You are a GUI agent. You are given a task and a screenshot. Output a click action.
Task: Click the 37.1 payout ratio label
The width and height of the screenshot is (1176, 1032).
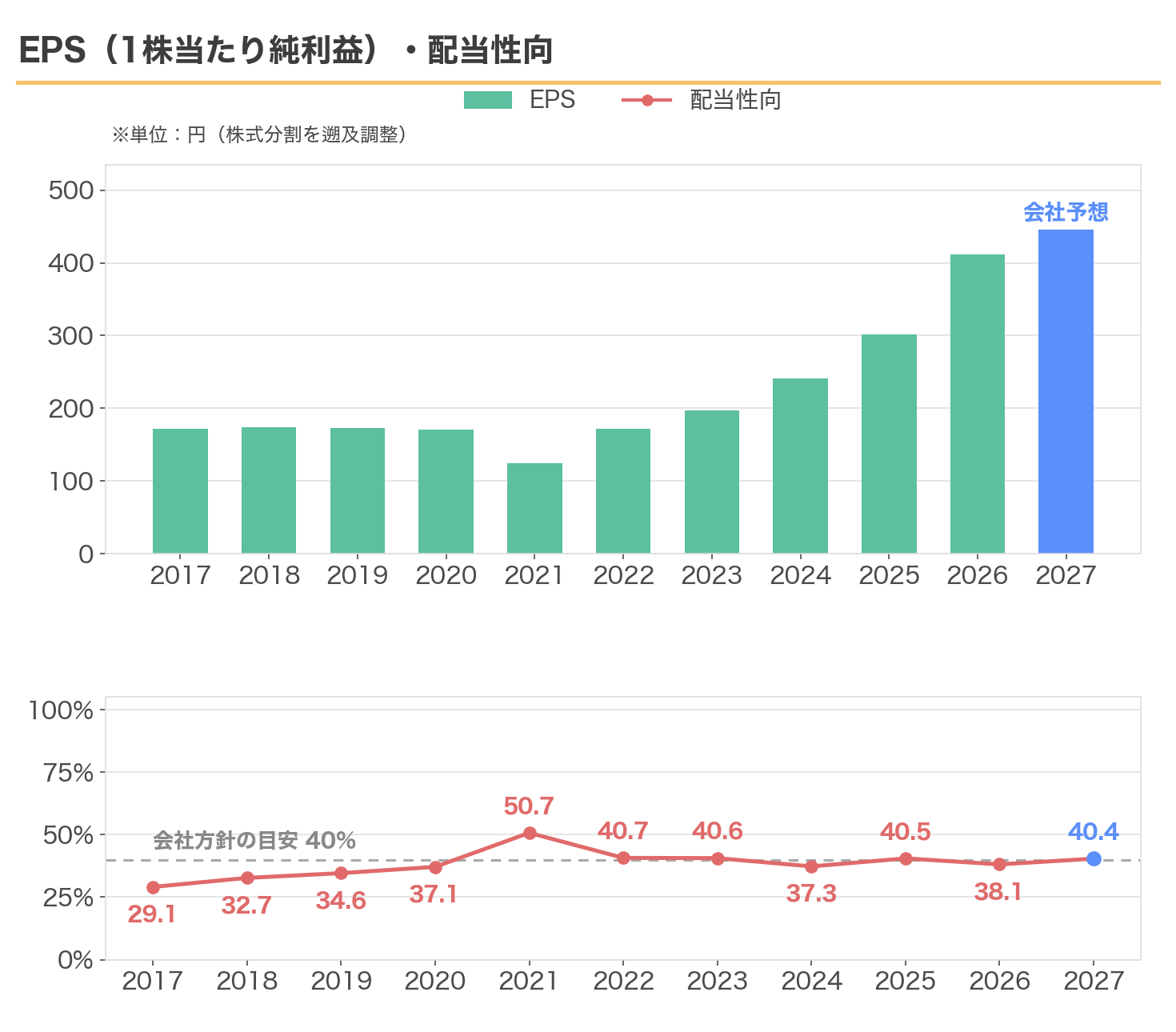[x=434, y=894]
